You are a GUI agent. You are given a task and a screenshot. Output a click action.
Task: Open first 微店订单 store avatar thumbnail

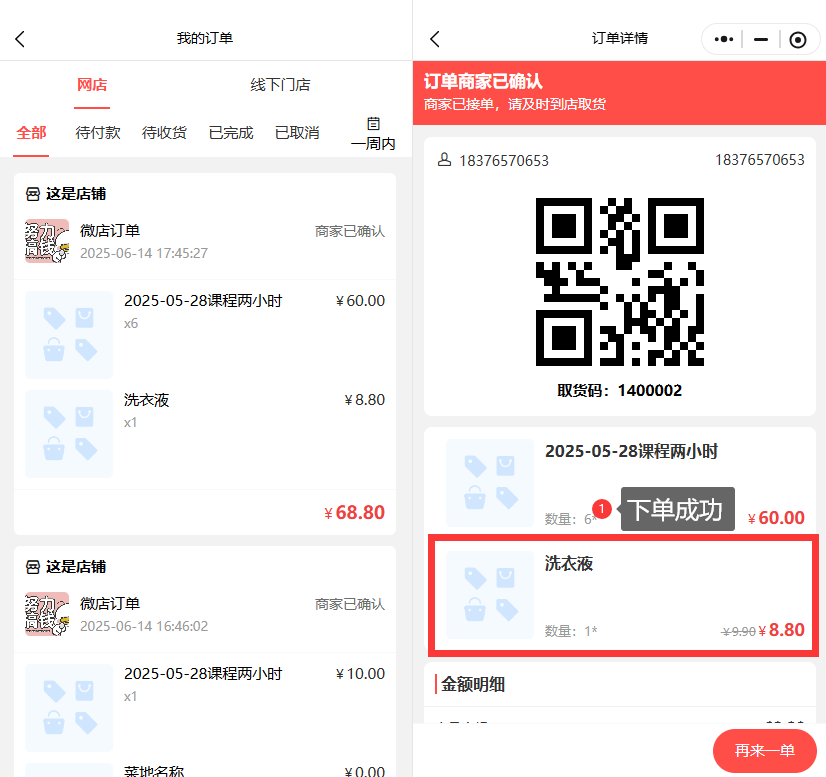(x=47, y=241)
